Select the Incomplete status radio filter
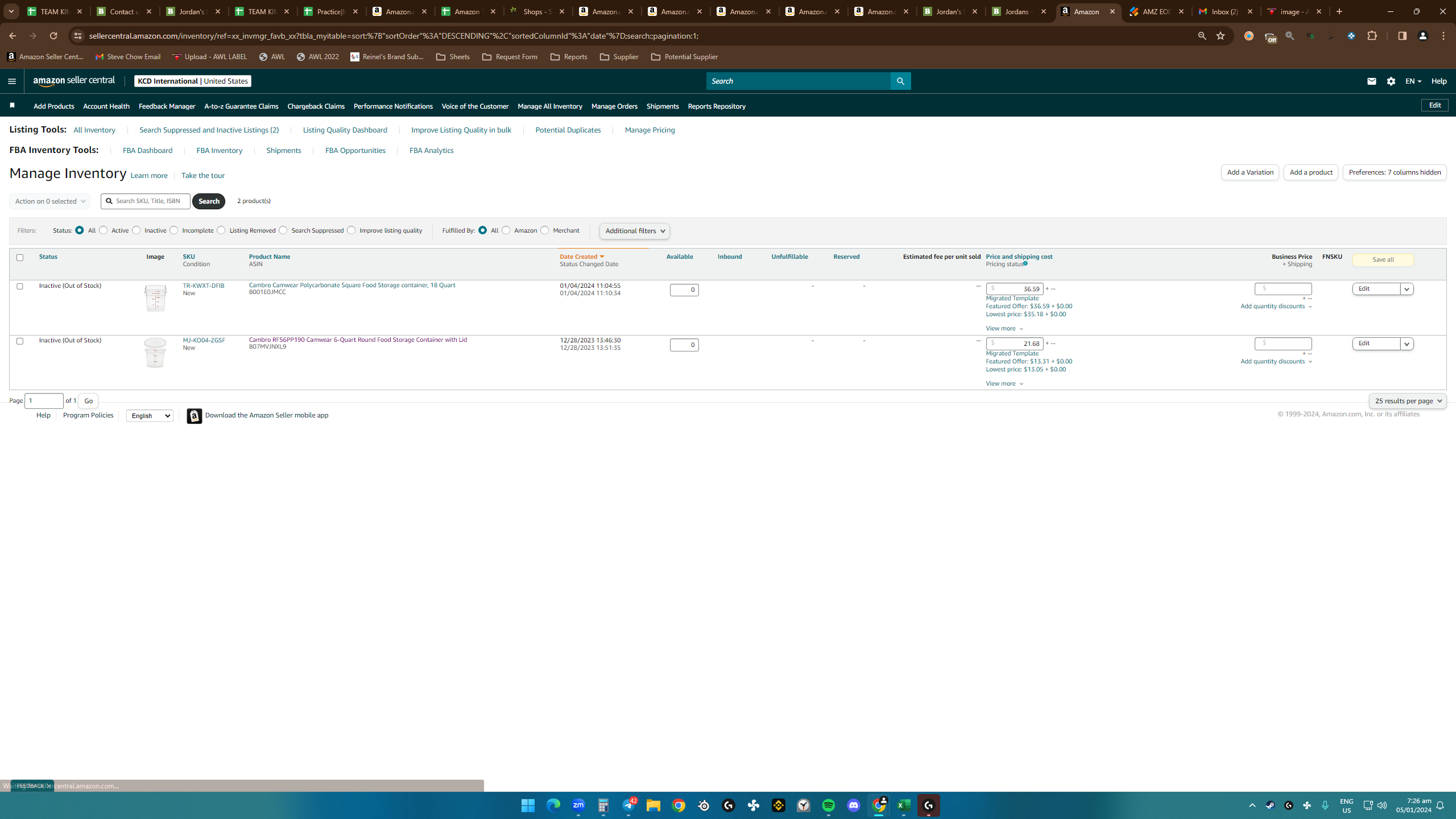Screen dimensions: 1456x819 174,230
